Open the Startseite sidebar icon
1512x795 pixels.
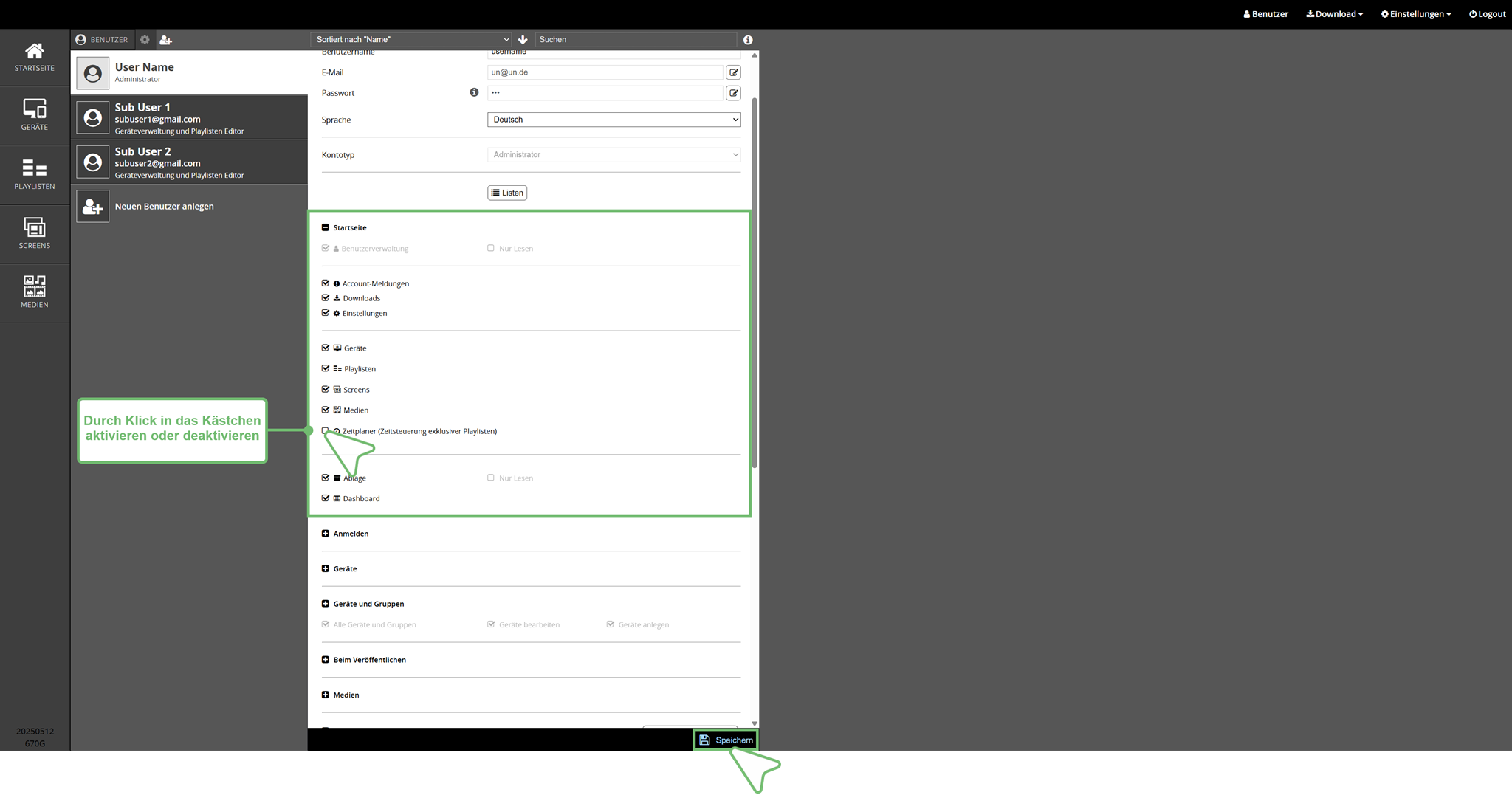[x=35, y=57]
